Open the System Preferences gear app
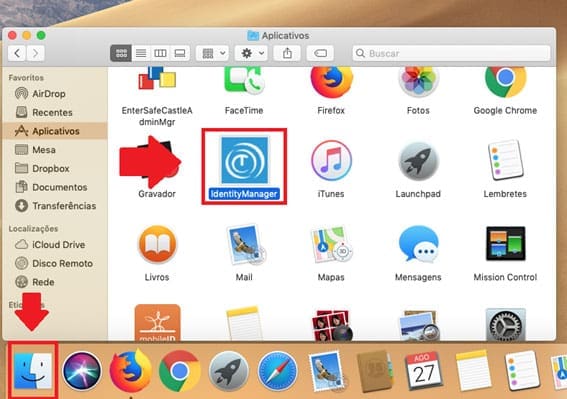The image size is (567, 399). [x=505, y=324]
